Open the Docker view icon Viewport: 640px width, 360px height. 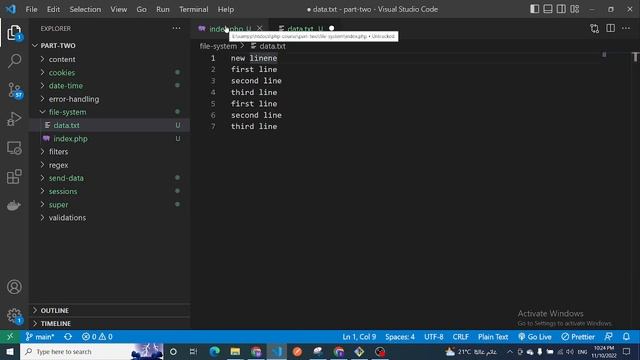14,205
